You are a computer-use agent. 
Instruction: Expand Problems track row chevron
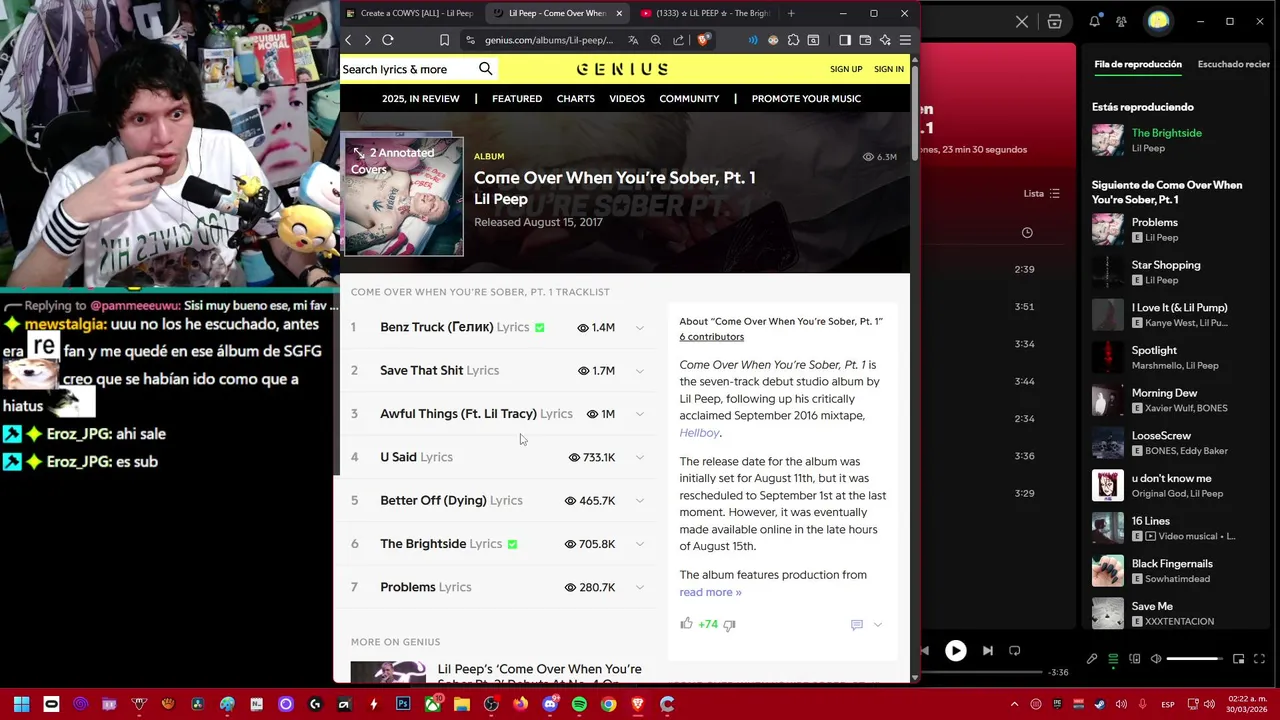640,587
